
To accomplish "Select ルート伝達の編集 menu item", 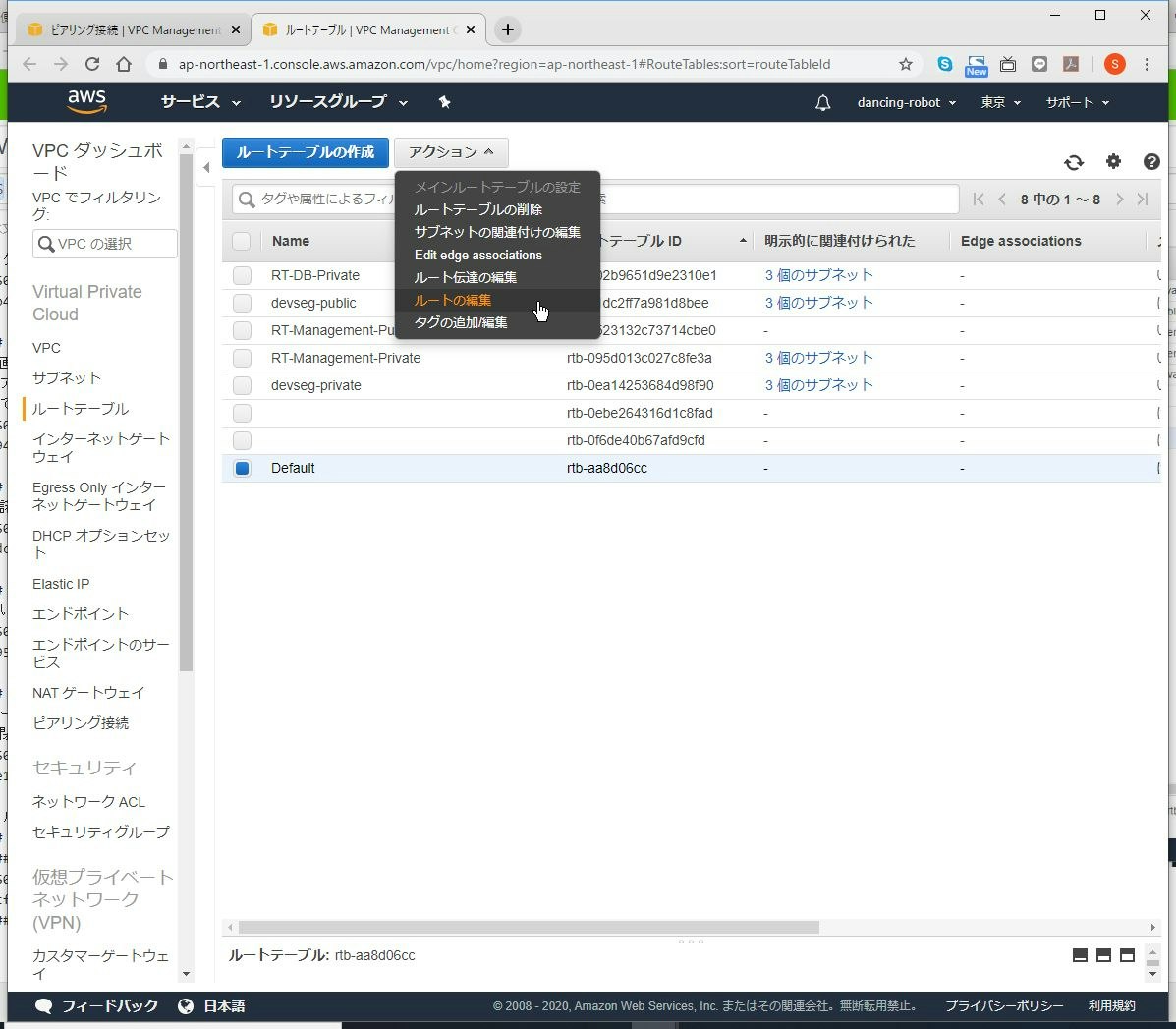I will coord(465,277).
